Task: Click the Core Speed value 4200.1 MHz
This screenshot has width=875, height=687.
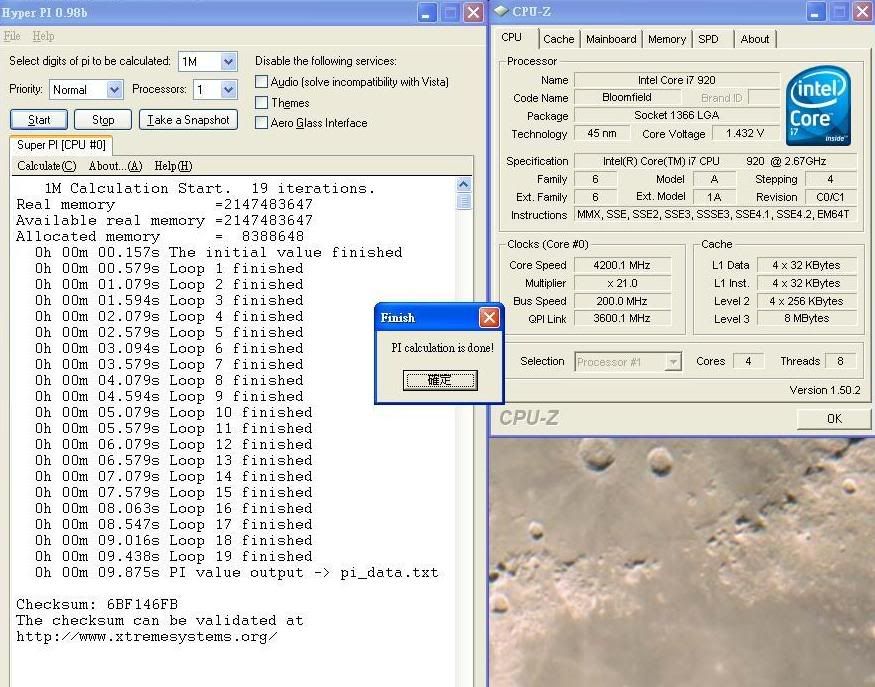Action: tap(622, 265)
